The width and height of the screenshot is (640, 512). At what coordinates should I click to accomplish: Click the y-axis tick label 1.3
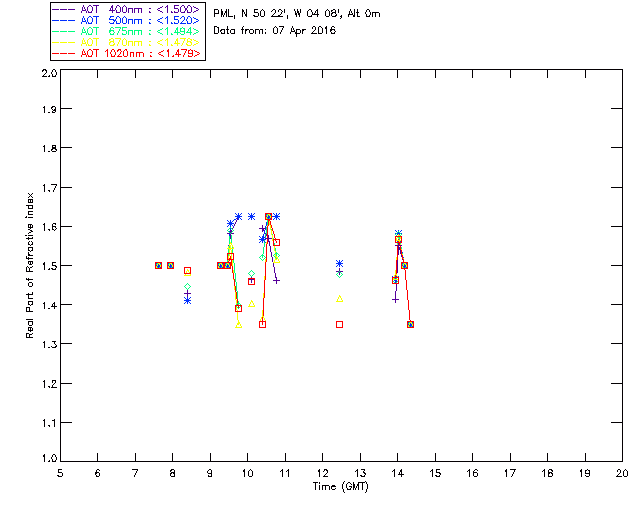tap(49, 345)
